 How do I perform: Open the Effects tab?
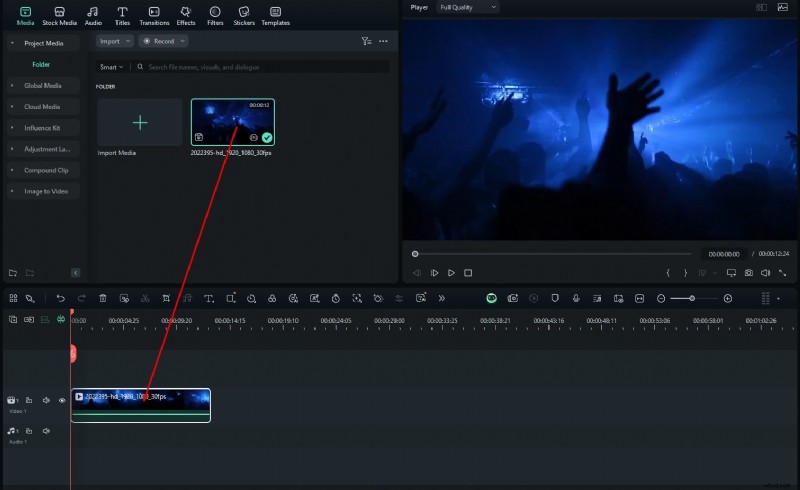[x=186, y=16]
